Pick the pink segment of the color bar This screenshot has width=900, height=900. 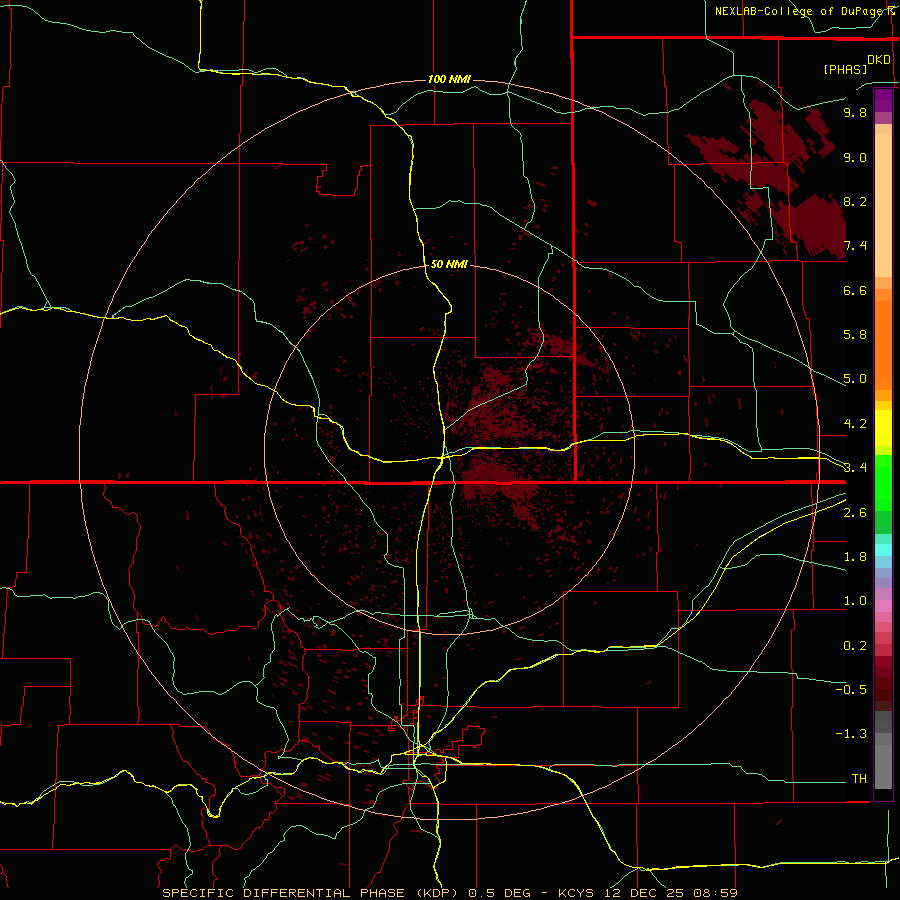click(x=883, y=606)
